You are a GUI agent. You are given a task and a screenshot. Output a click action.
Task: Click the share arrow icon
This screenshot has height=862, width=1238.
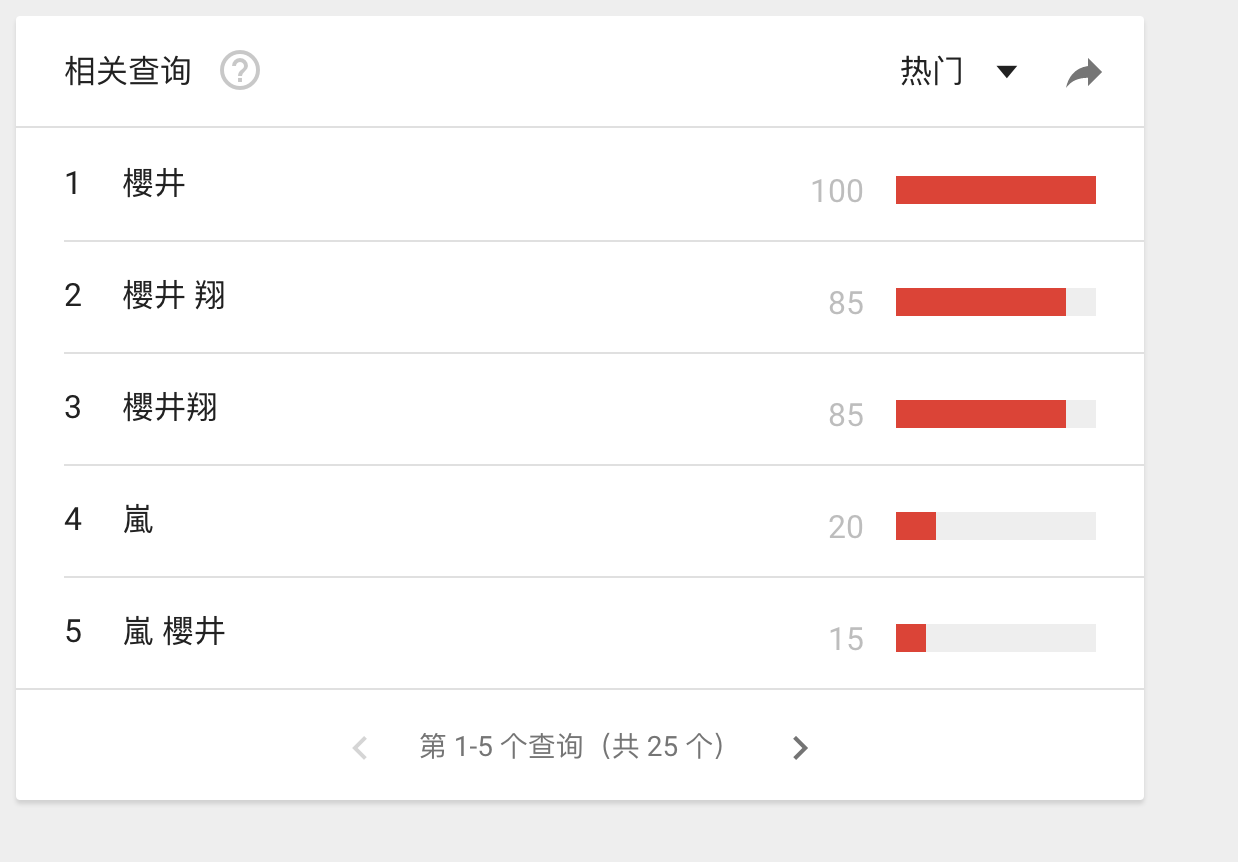[1083, 73]
